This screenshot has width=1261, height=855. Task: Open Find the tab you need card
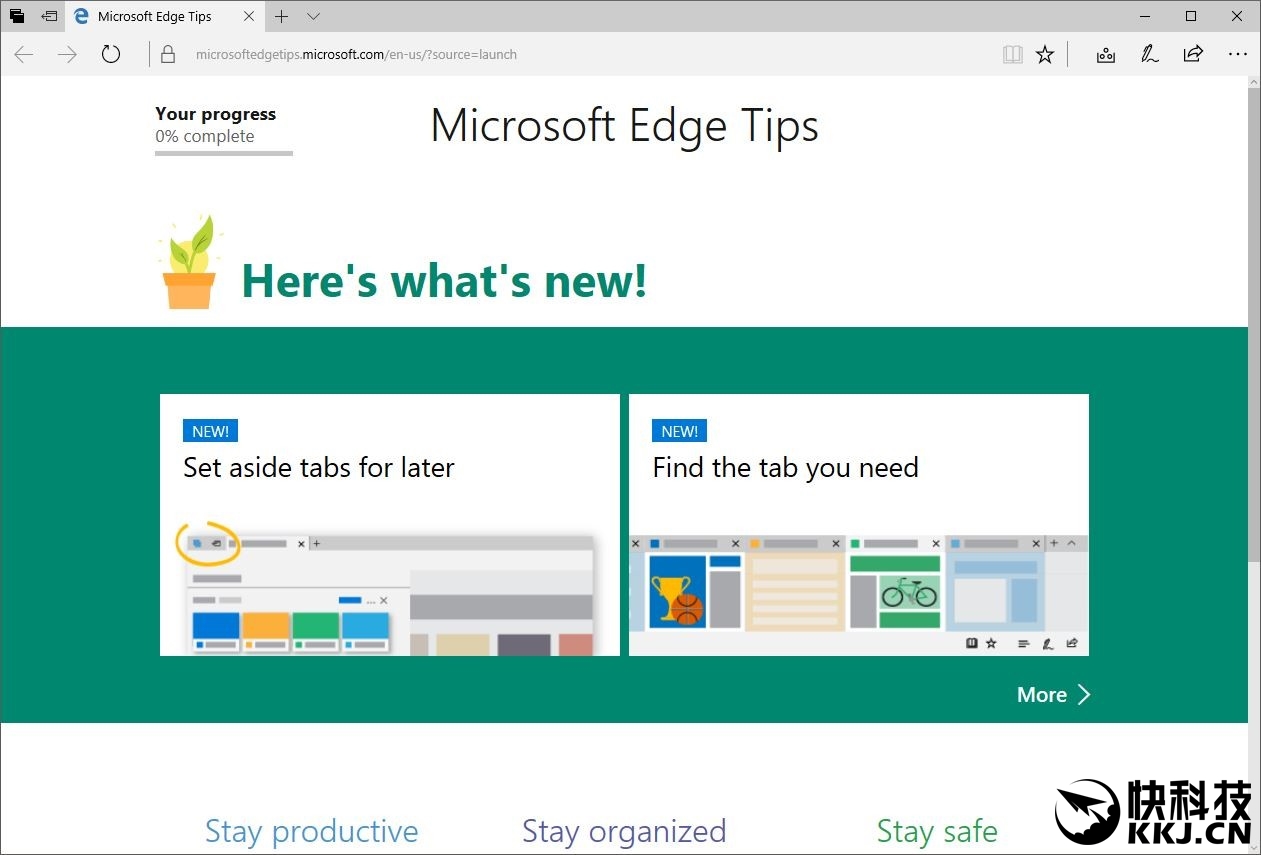(859, 525)
